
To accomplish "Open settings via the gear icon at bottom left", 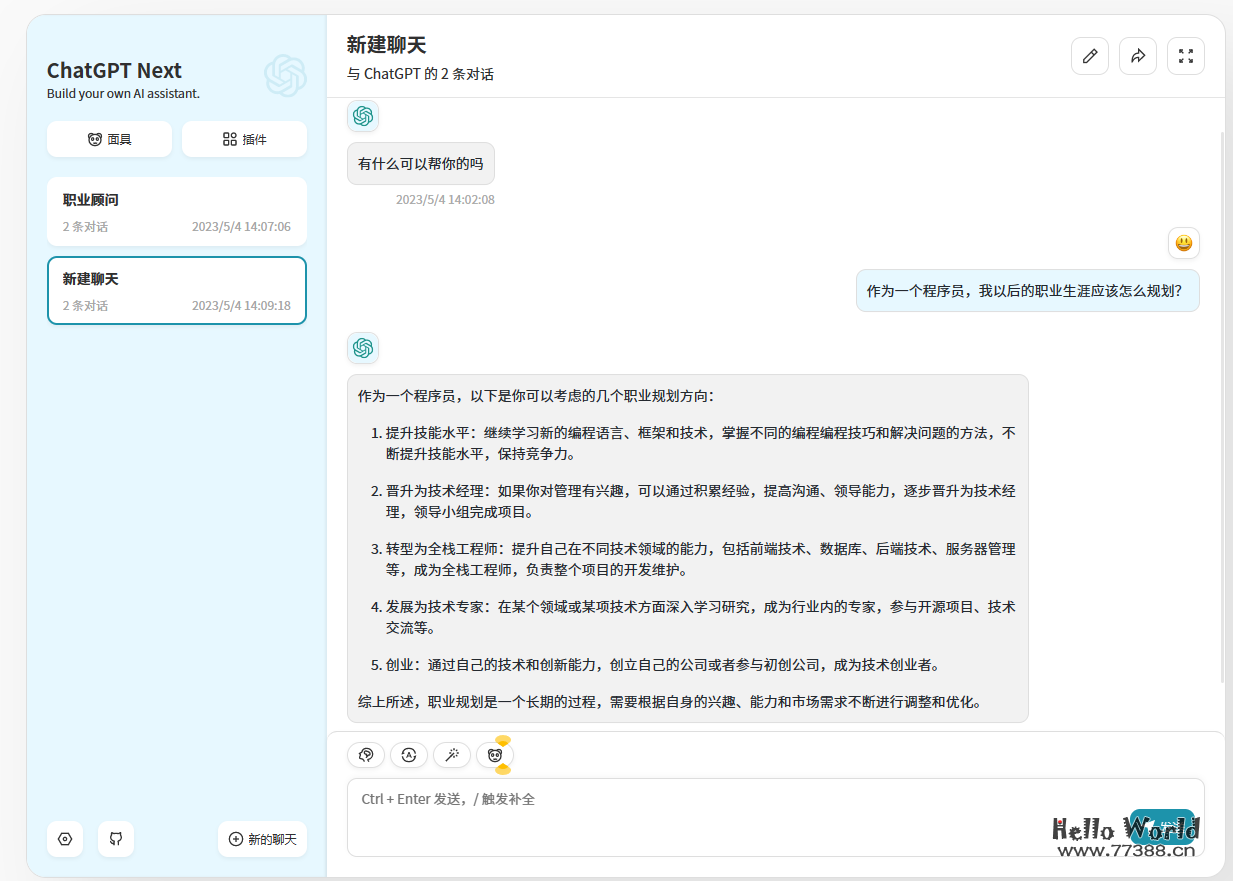I will tap(65, 839).
